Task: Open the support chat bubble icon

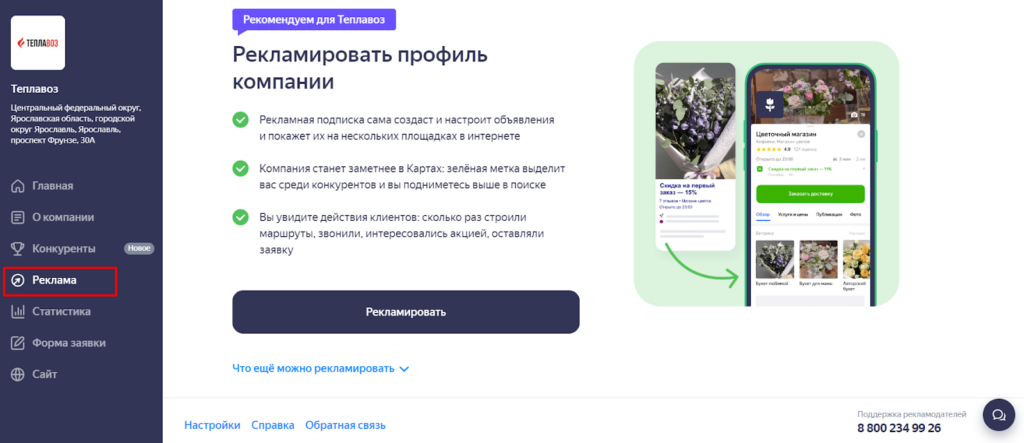Action: (999, 415)
